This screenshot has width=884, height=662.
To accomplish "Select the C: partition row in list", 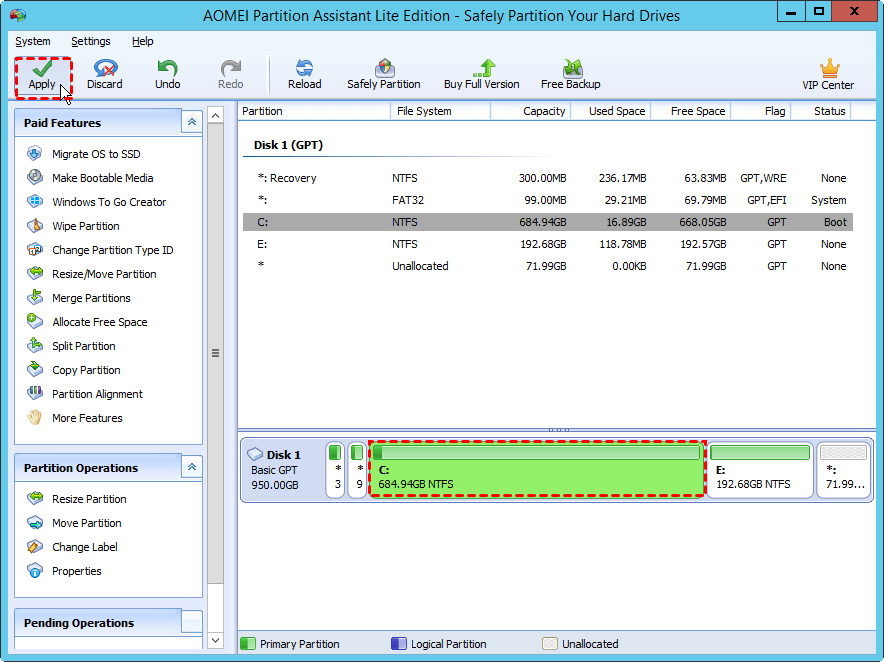I will point(548,222).
